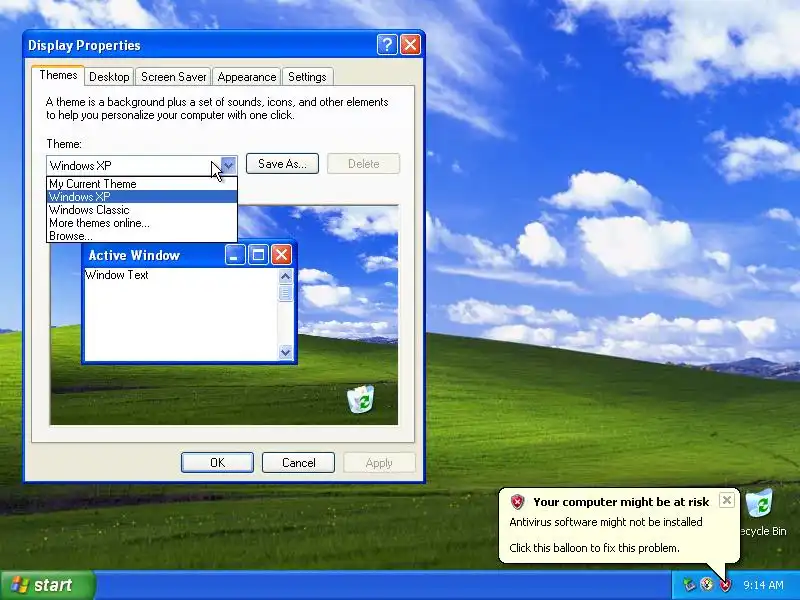This screenshot has height=600, width=800.
Task: Click the Your computer might be at risk balloon text
Action: pyautogui.click(x=621, y=502)
